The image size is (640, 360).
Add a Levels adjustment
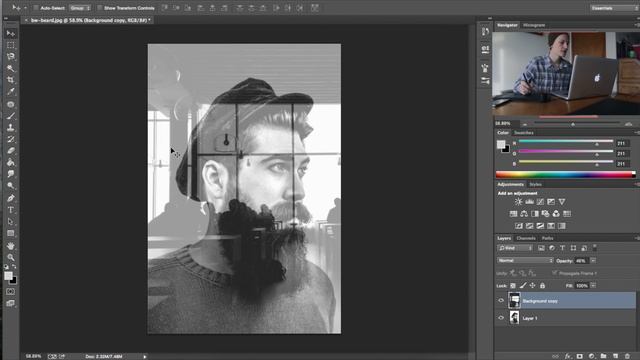[x=529, y=202]
